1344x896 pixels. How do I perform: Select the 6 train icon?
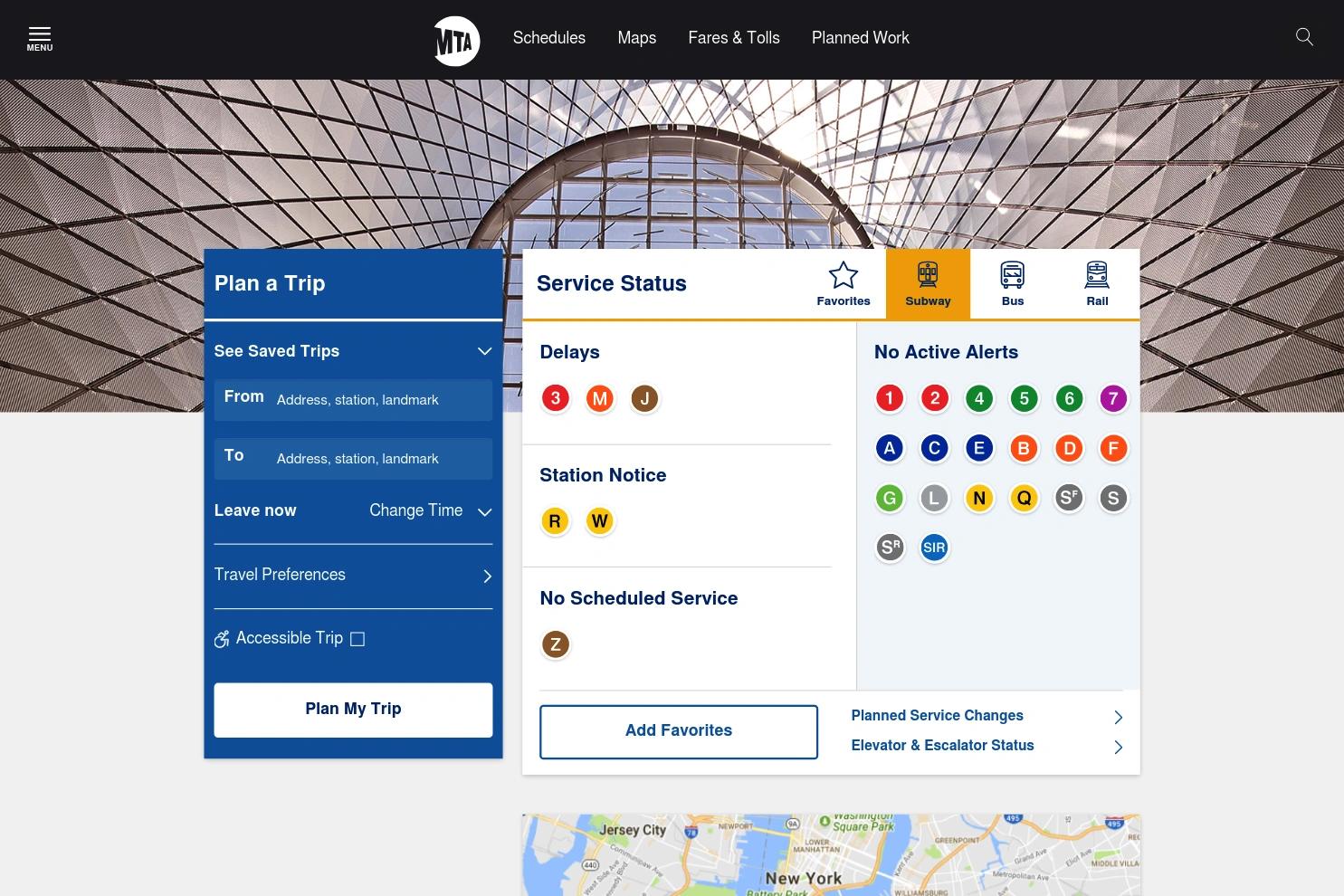pos(1069,398)
